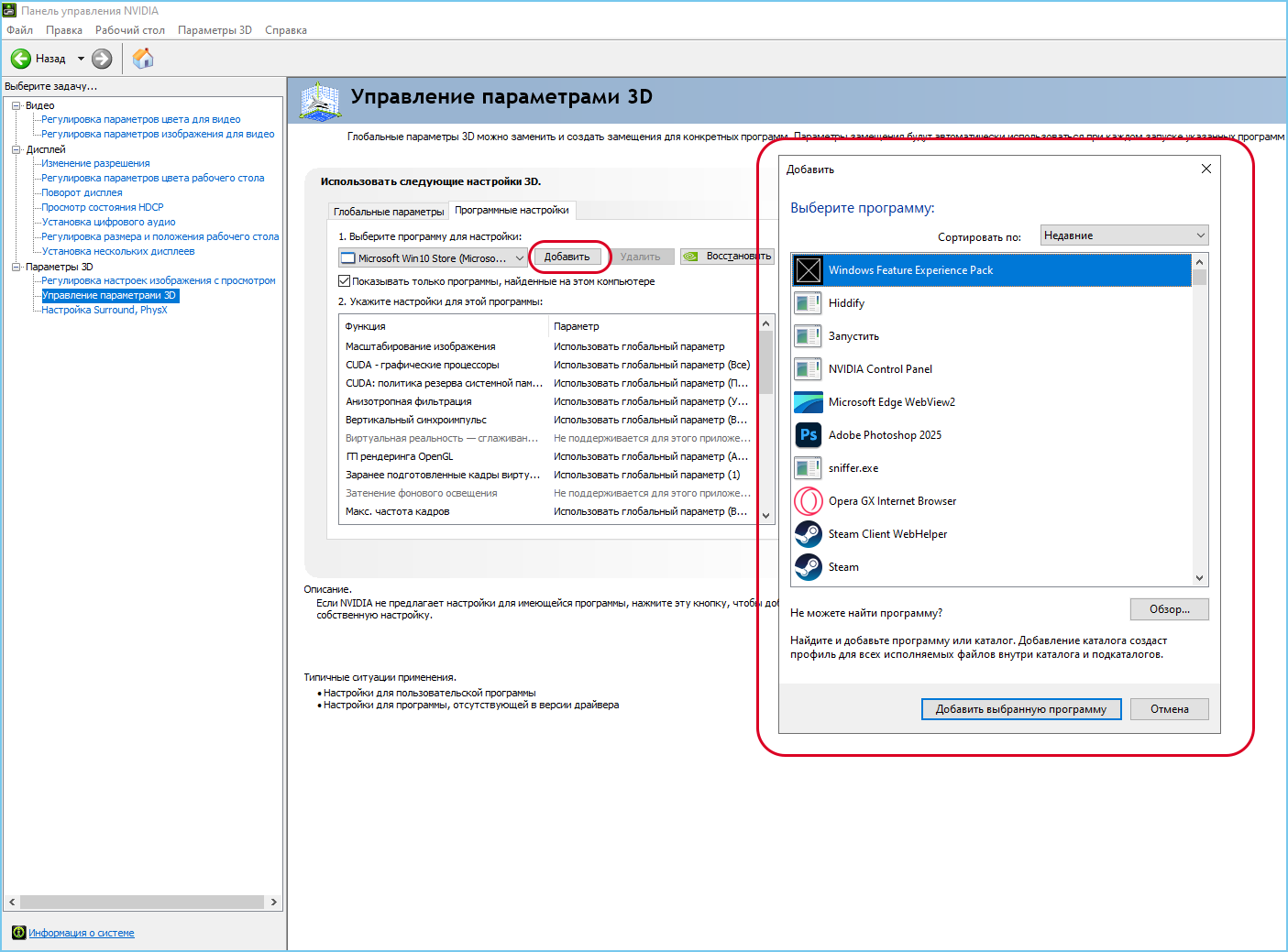Screen dimensions: 1288x952
Task: Collapse the Дисплей tree node
Action: [x=16, y=149]
